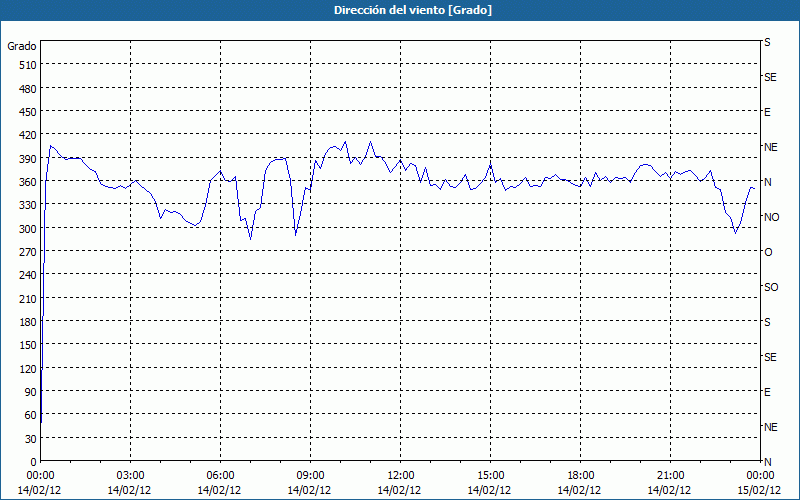800x500 pixels.
Task: Click the 'SE' compass label near 135 level
Action: [770, 357]
